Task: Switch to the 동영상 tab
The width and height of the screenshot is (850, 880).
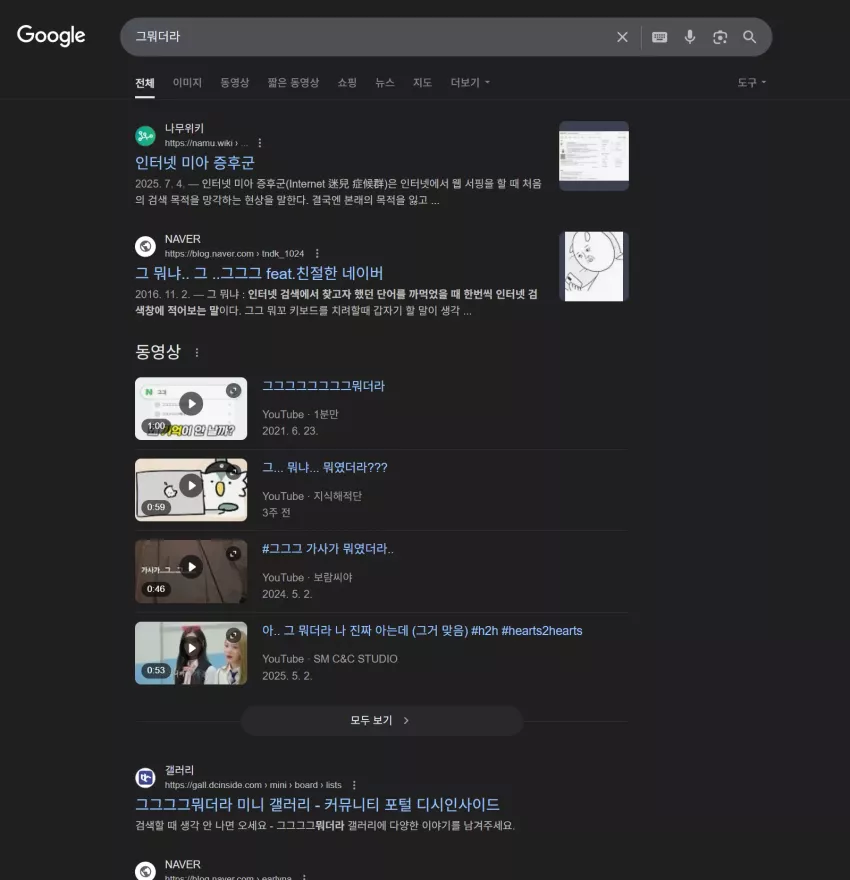Action: coord(235,82)
